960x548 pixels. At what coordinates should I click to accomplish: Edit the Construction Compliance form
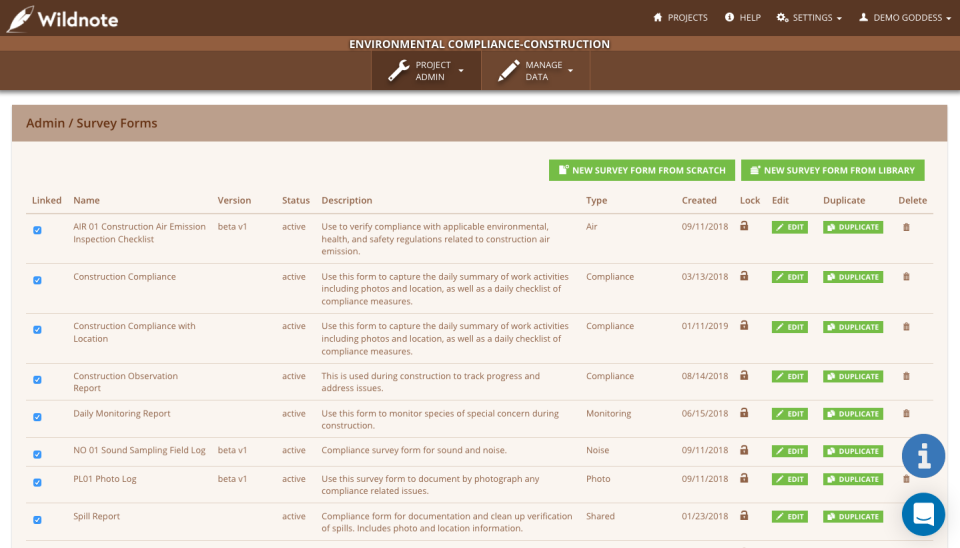(x=790, y=277)
